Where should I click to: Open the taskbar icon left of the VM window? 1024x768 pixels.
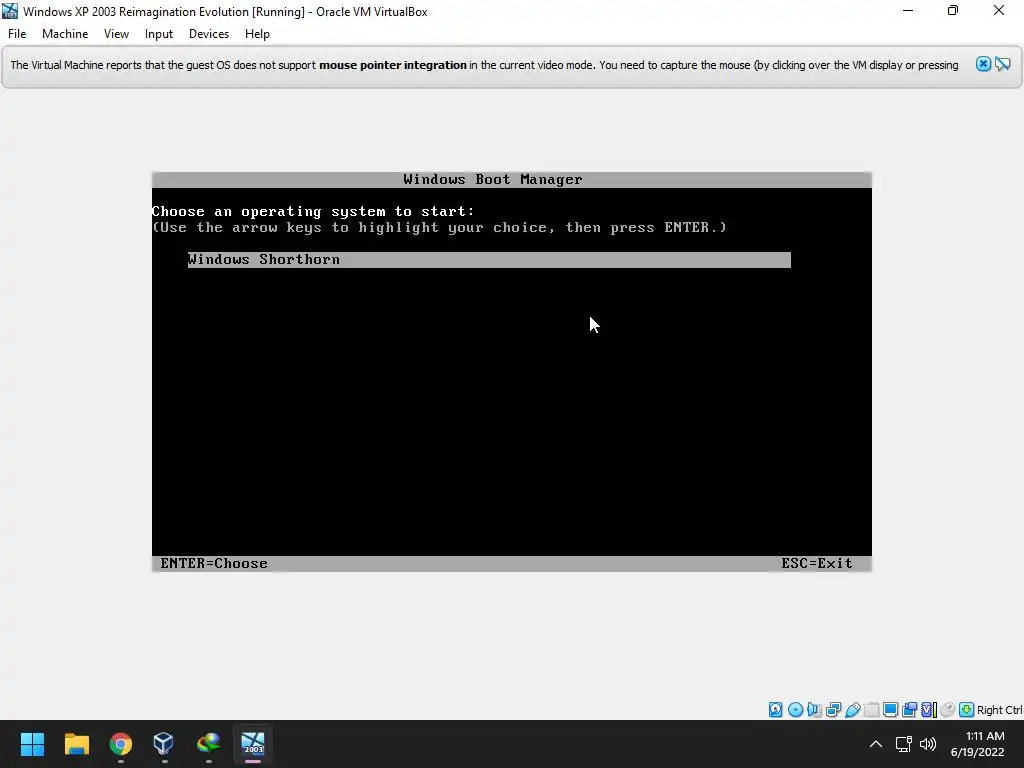pos(208,744)
